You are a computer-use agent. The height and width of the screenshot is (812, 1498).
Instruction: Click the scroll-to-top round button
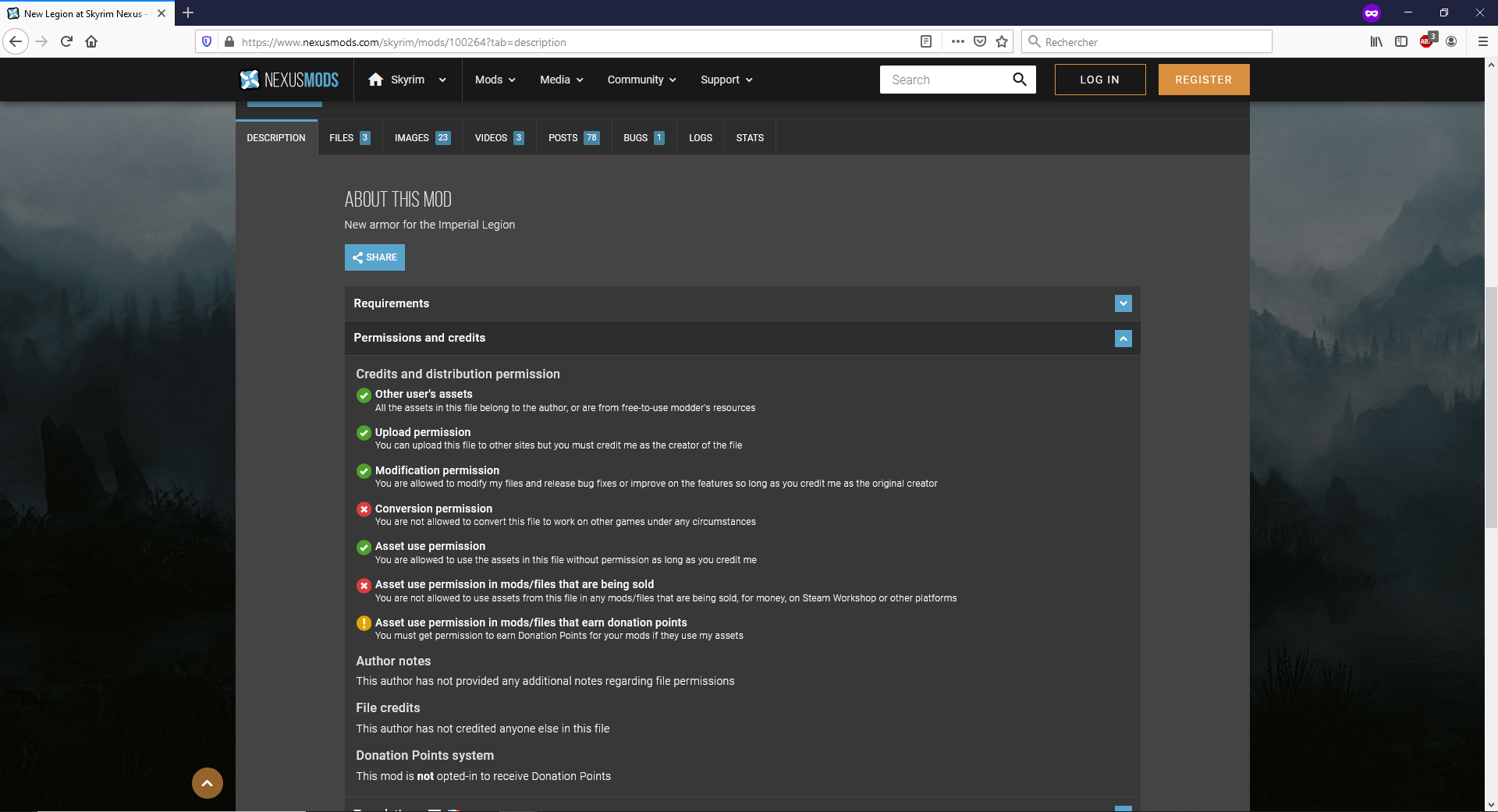(208, 783)
